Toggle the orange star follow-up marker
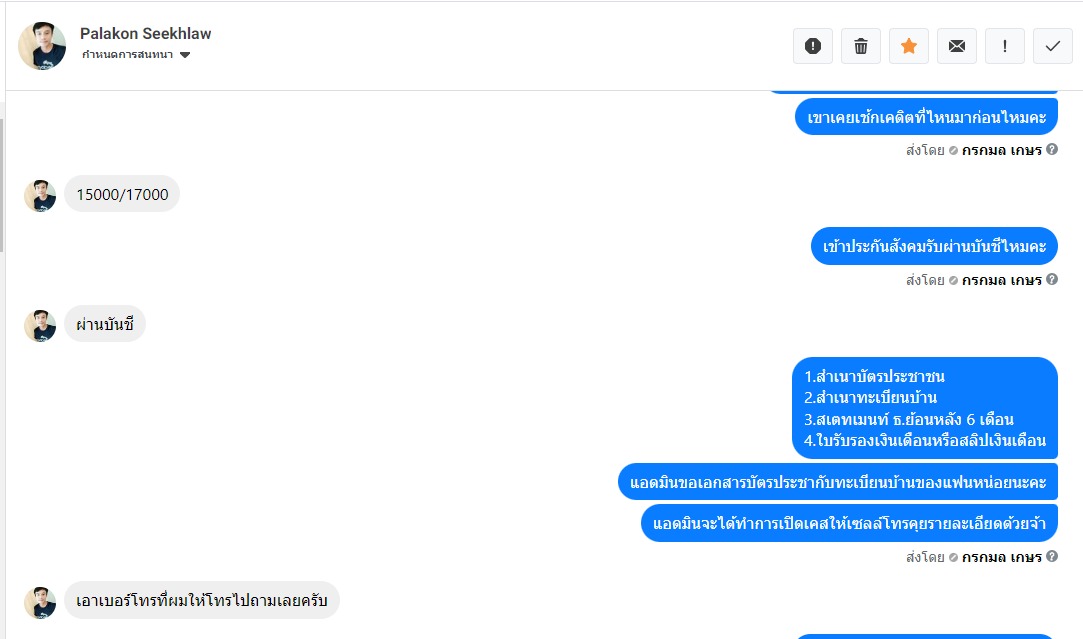 [909, 46]
